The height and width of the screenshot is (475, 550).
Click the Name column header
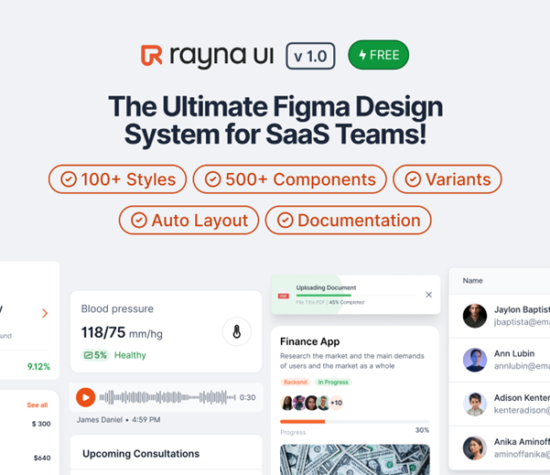point(472,281)
